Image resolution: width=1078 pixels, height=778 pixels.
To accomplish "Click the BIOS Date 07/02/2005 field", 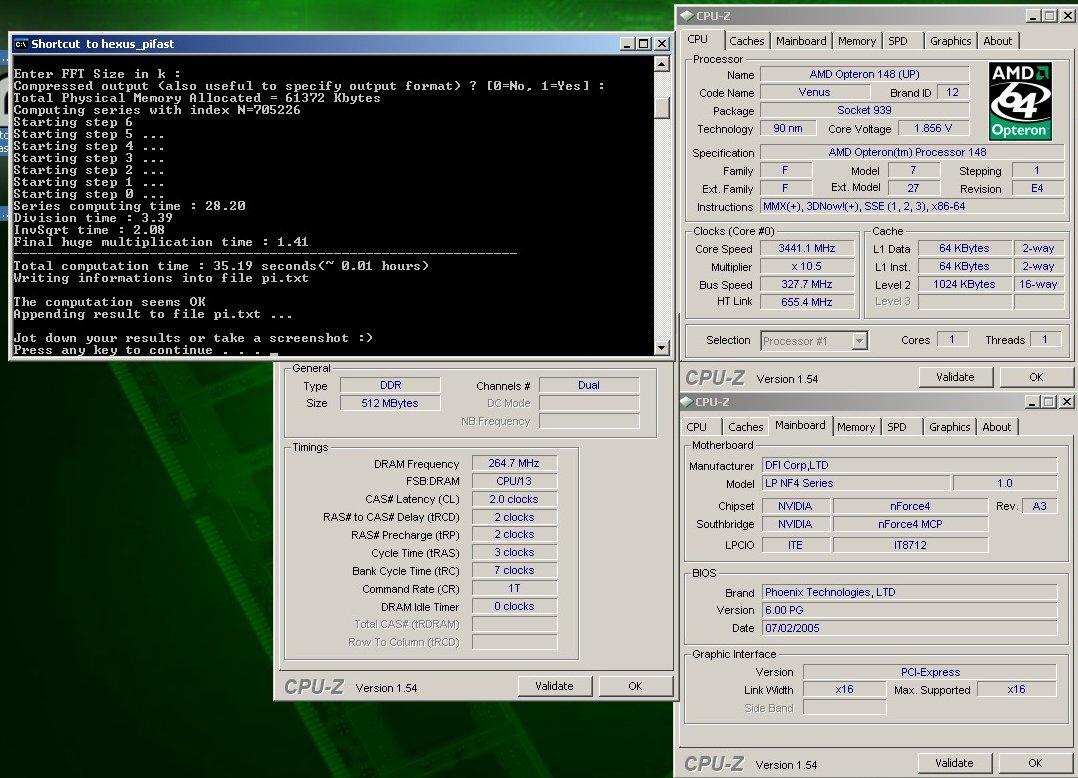I will (x=910, y=628).
